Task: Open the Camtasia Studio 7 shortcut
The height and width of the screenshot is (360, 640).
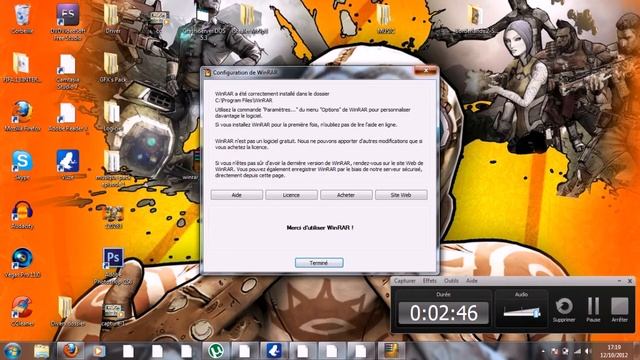Action: (67, 71)
